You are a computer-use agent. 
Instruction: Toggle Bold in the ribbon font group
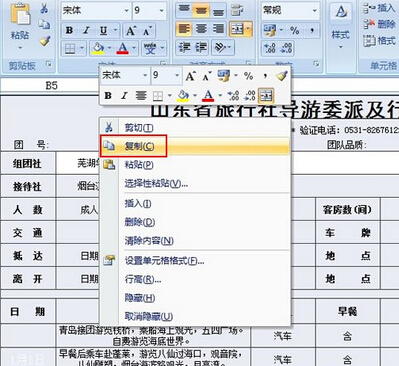pos(69,31)
